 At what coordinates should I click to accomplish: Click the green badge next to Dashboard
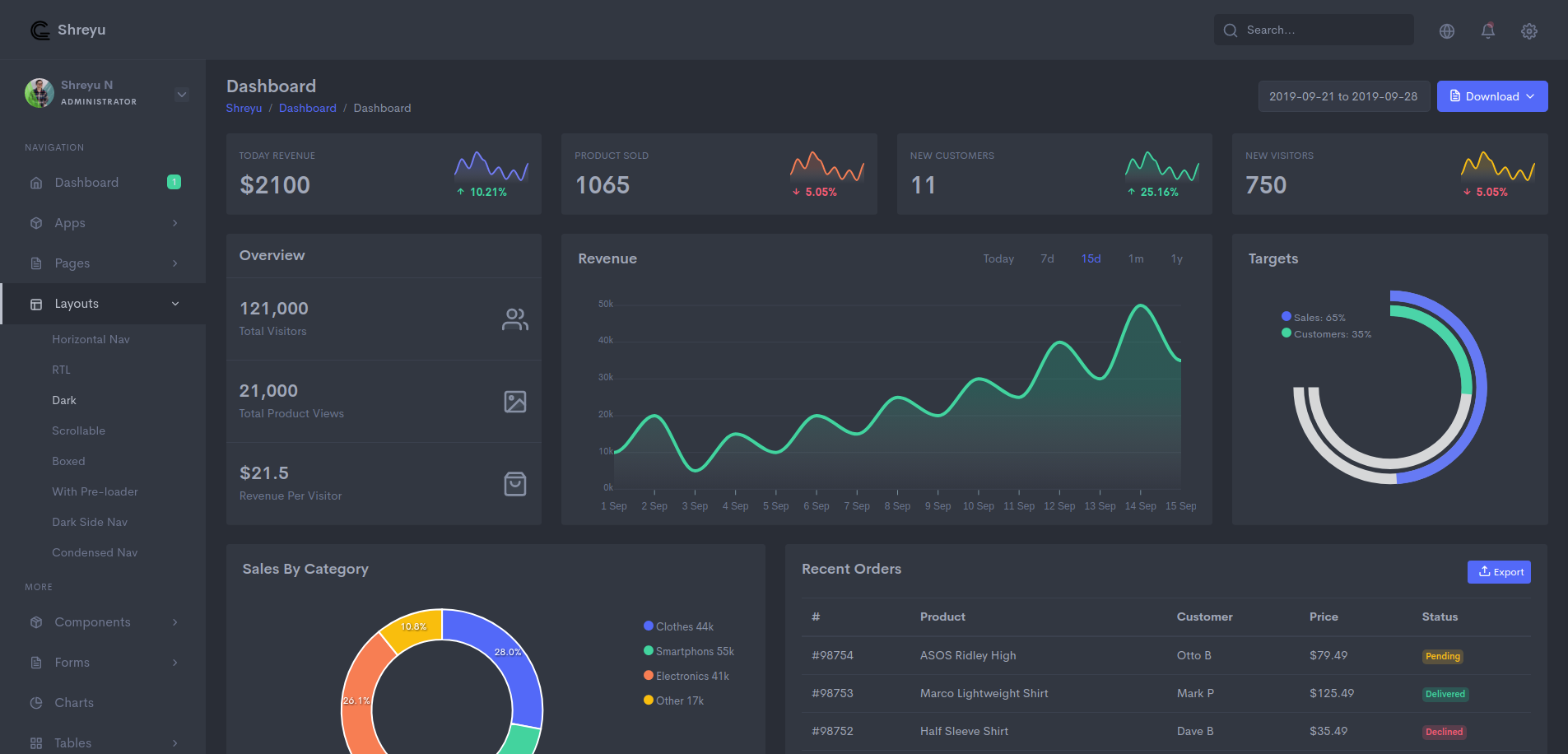pos(174,182)
